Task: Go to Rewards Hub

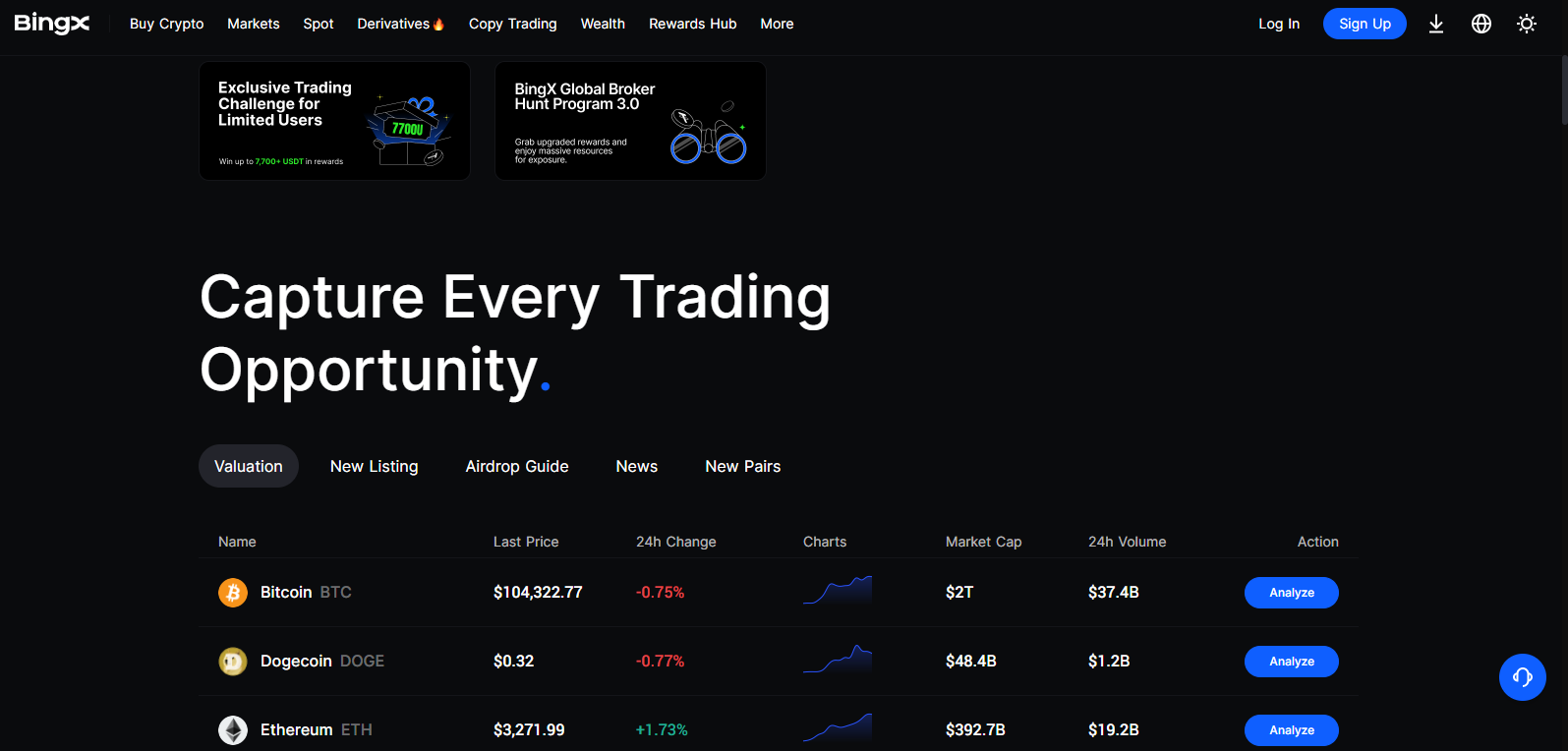Action: click(693, 24)
